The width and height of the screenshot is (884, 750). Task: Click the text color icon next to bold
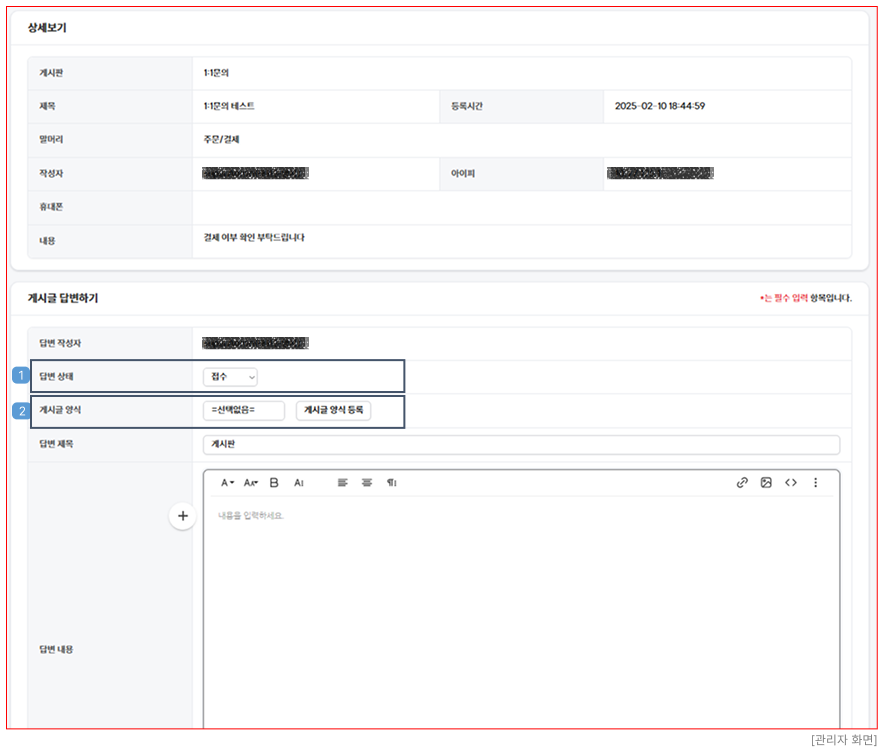pos(298,482)
